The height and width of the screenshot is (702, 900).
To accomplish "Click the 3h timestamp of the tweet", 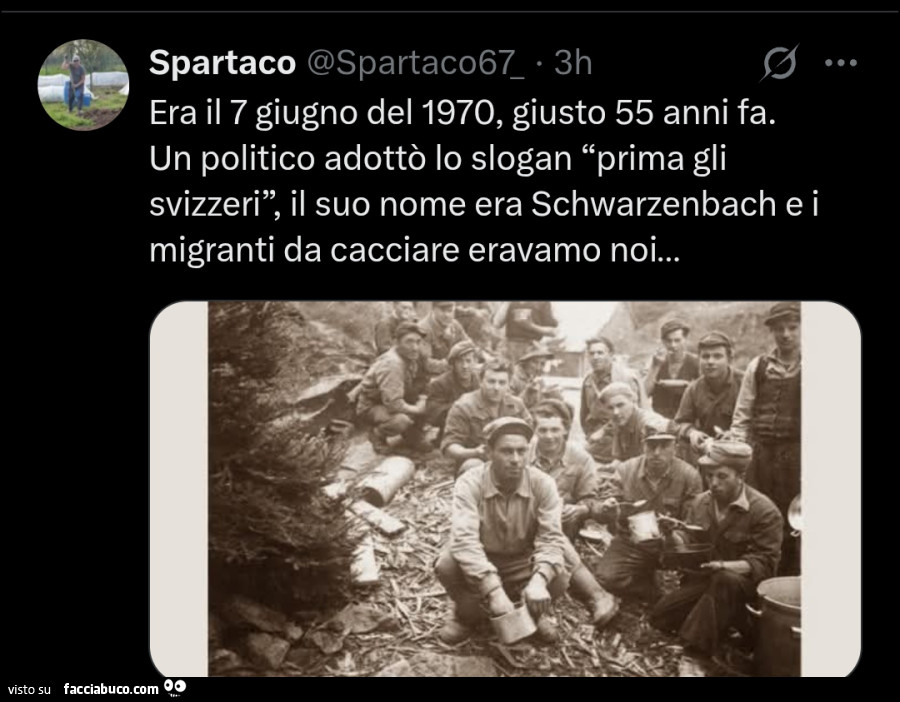I will tap(573, 63).
